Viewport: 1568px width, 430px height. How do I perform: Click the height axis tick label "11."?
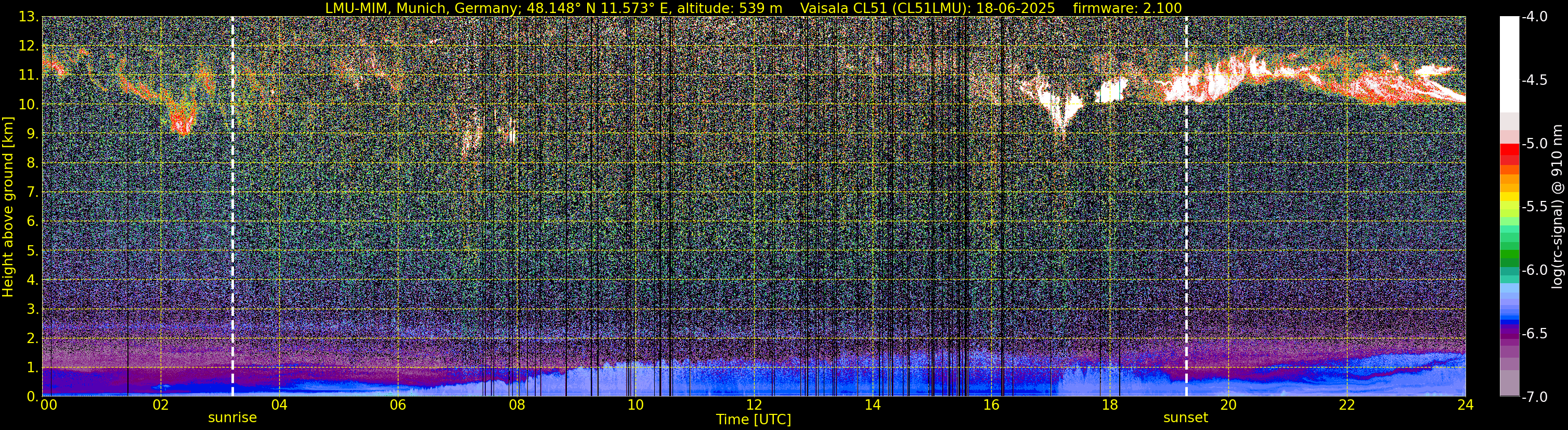29,75
